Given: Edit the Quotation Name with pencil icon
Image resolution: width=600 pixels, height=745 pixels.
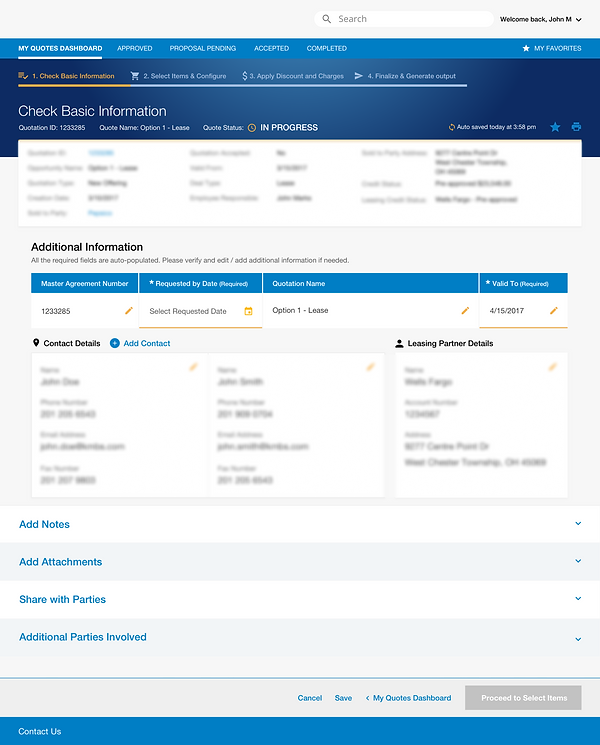Looking at the screenshot, I should pos(465,311).
